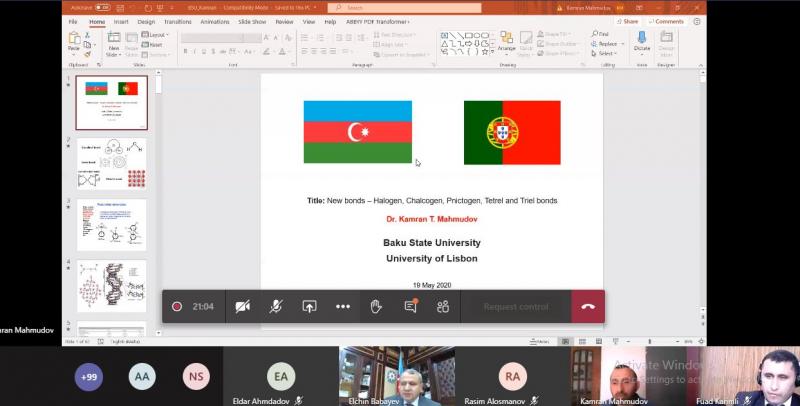Open the Animations tab
This screenshot has height=406, width=800.
click(x=215, y=22)
